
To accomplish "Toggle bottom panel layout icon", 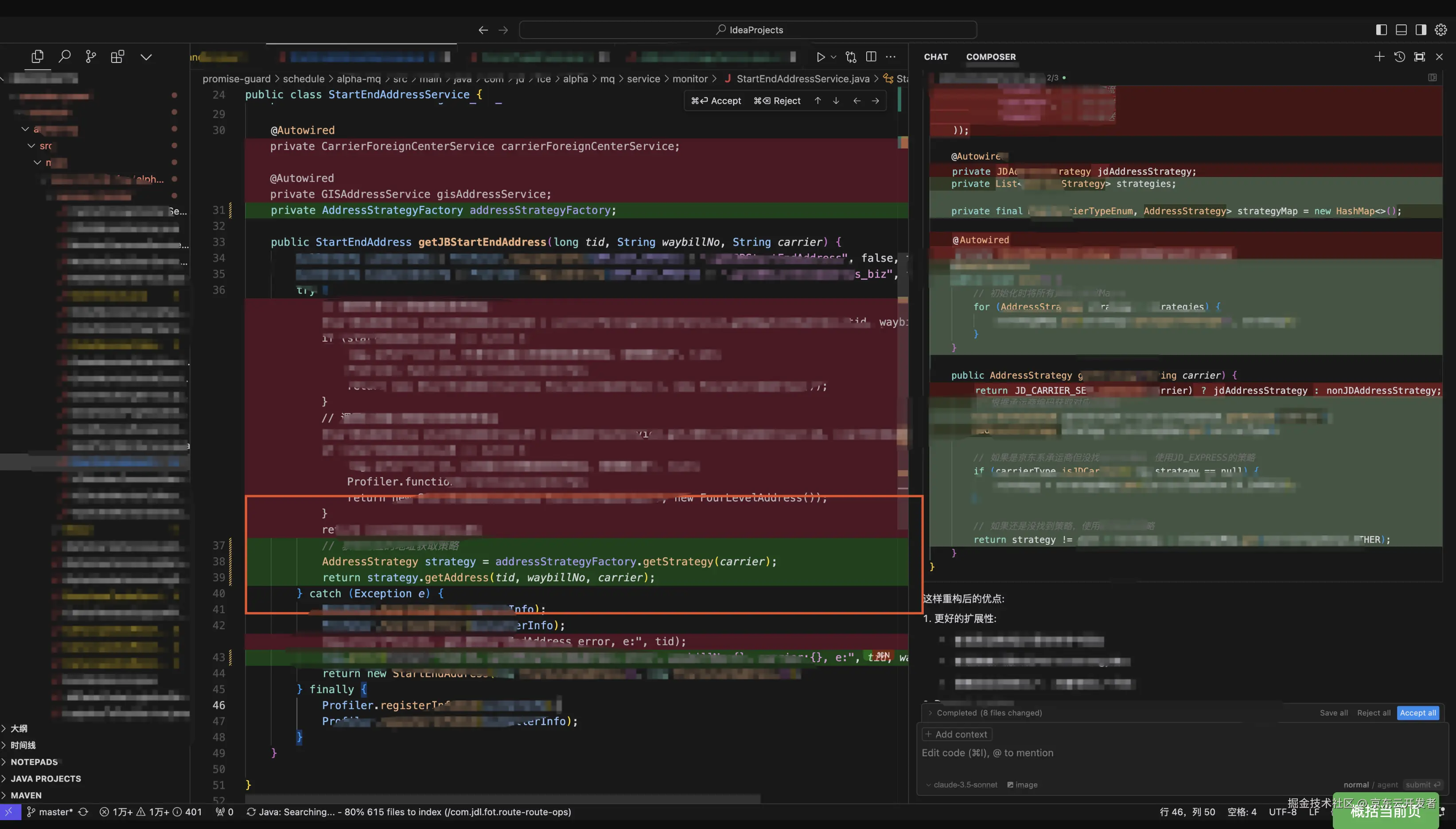I will tap(1401, 30).
